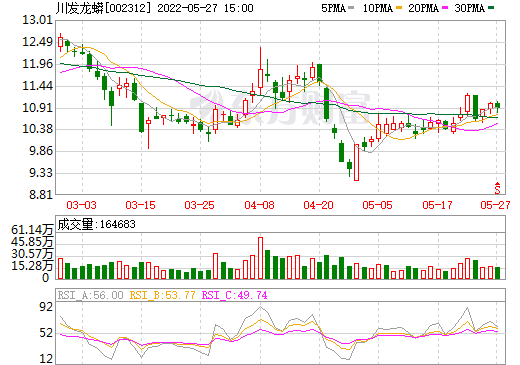Click the green 30PMA legend color marker
This screenshot has height=365, width=520.
tap(491, 8)
